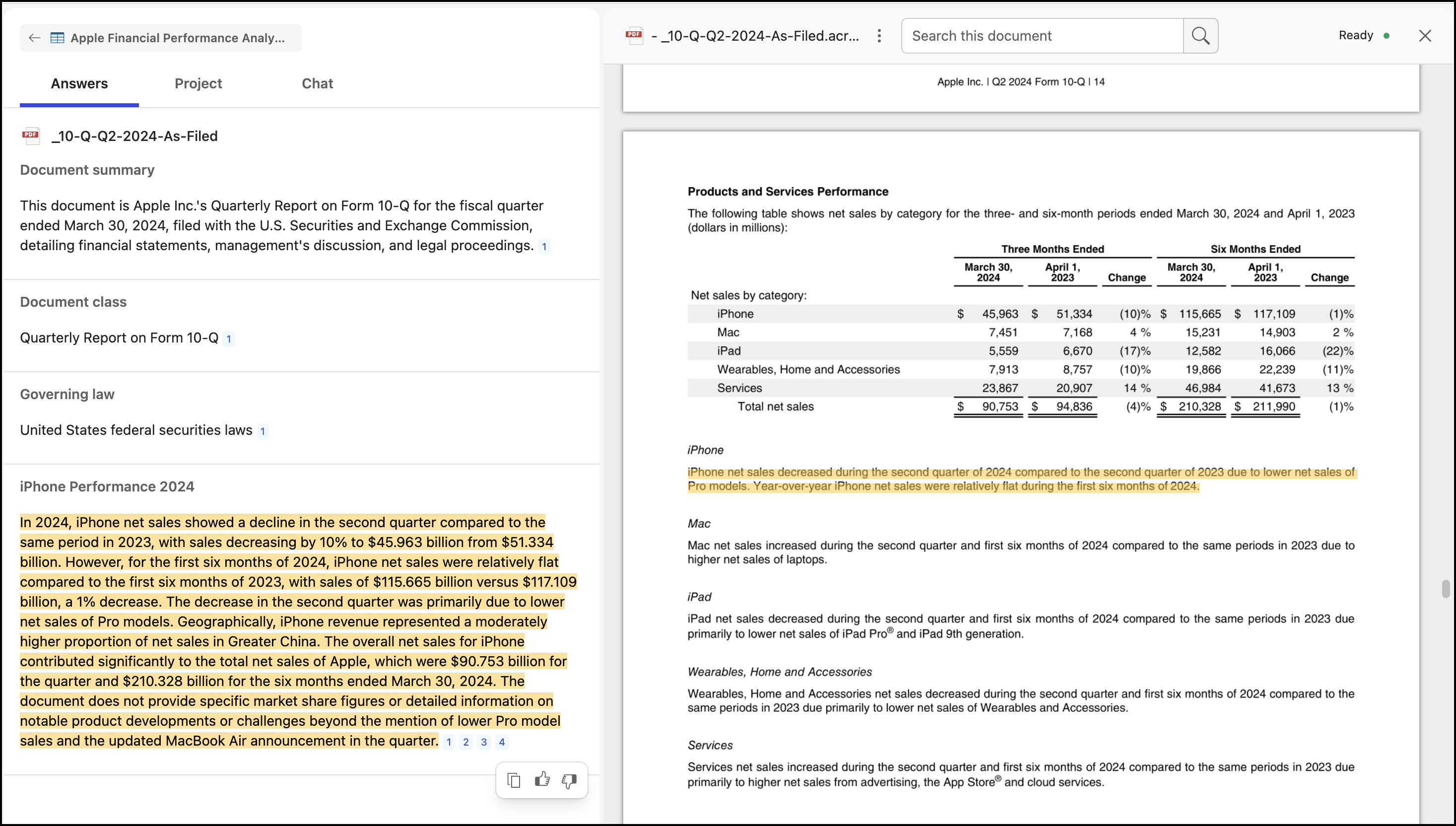The height and width of the screenshot is (826, 1456).
Task: Click the 210,328 six-month total value
Action: 1200,407
